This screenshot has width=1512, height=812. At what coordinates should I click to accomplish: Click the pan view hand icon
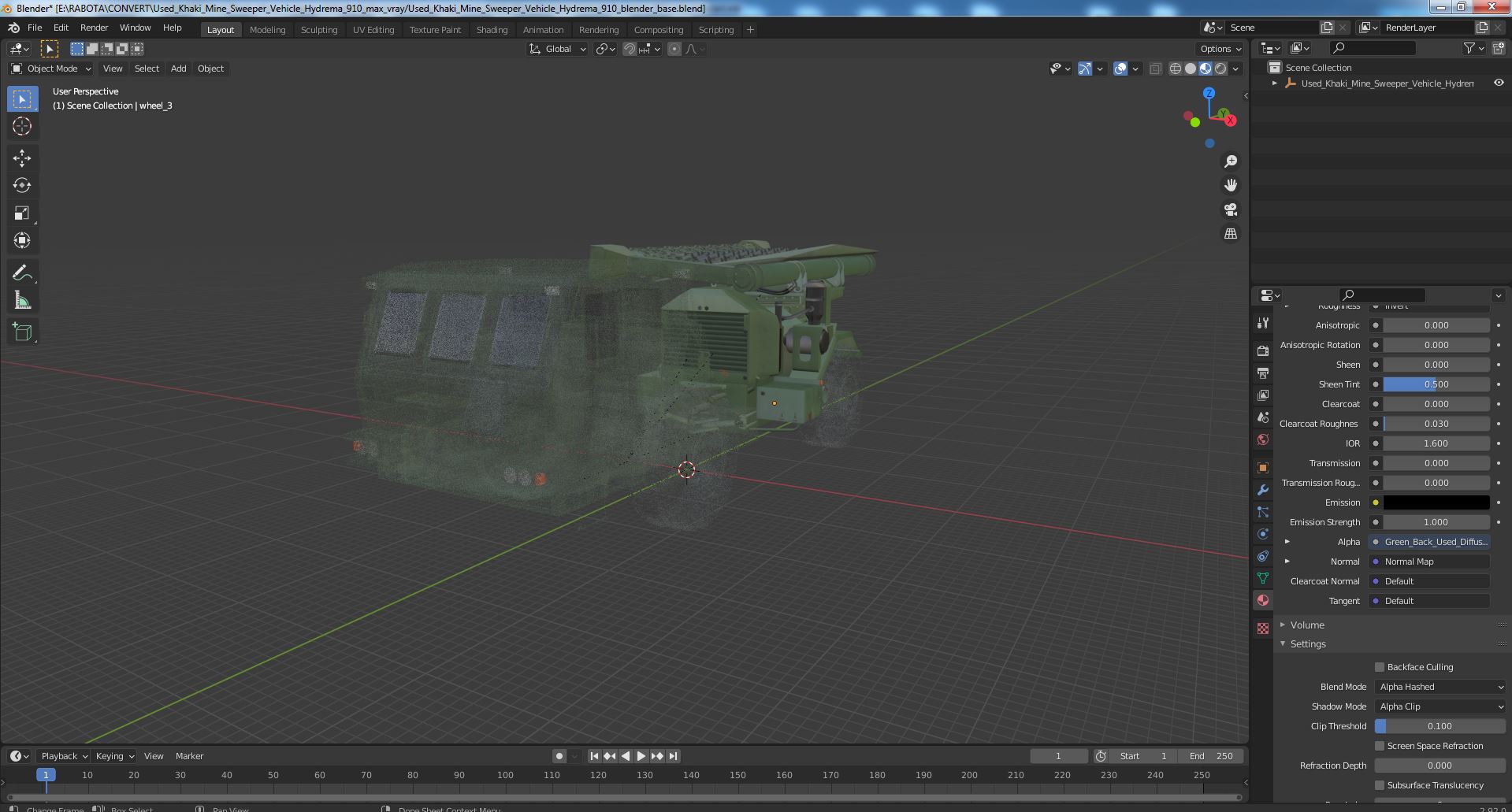1230,185
